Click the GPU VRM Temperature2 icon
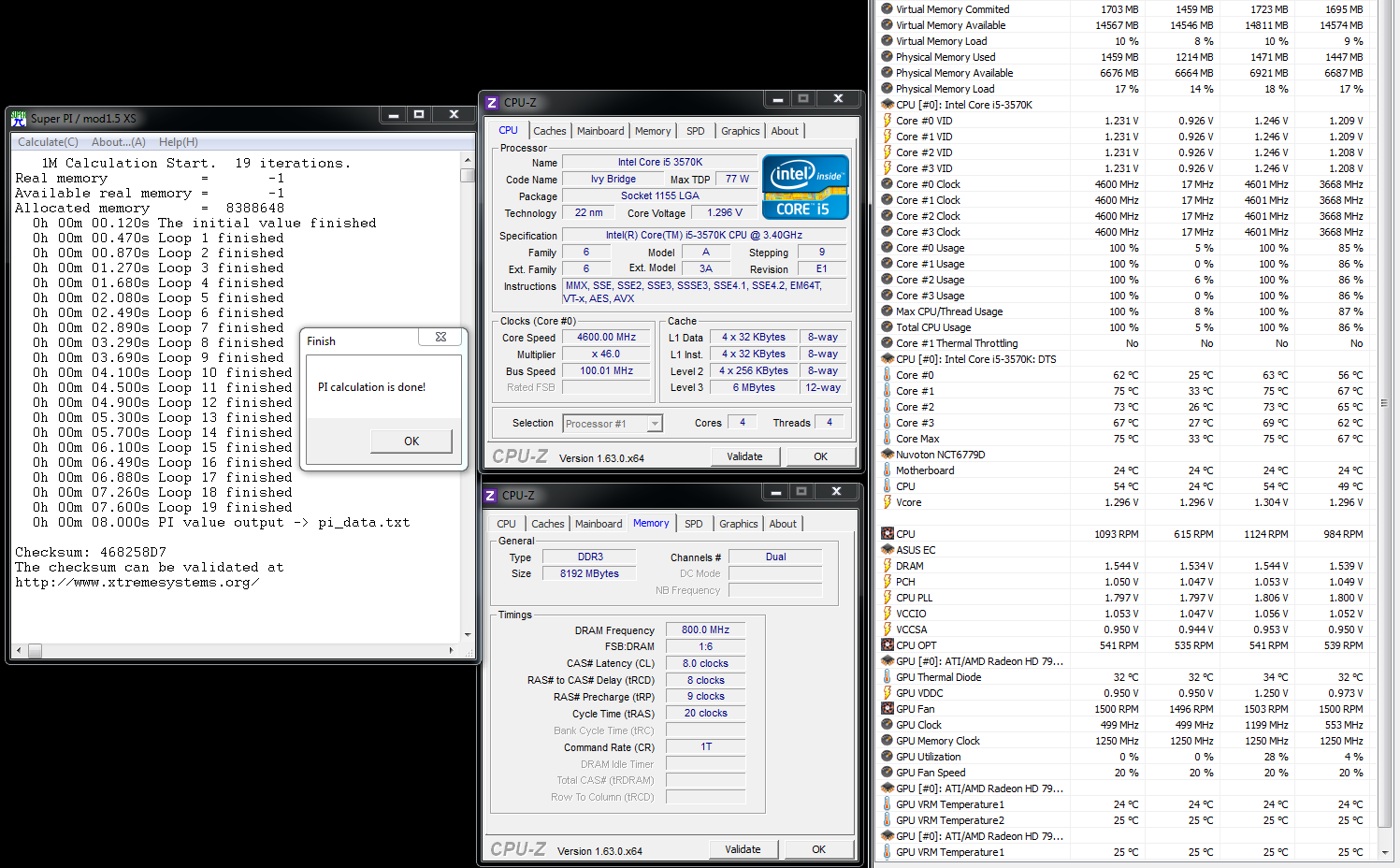1400x868 pixels. coord(887,820)
